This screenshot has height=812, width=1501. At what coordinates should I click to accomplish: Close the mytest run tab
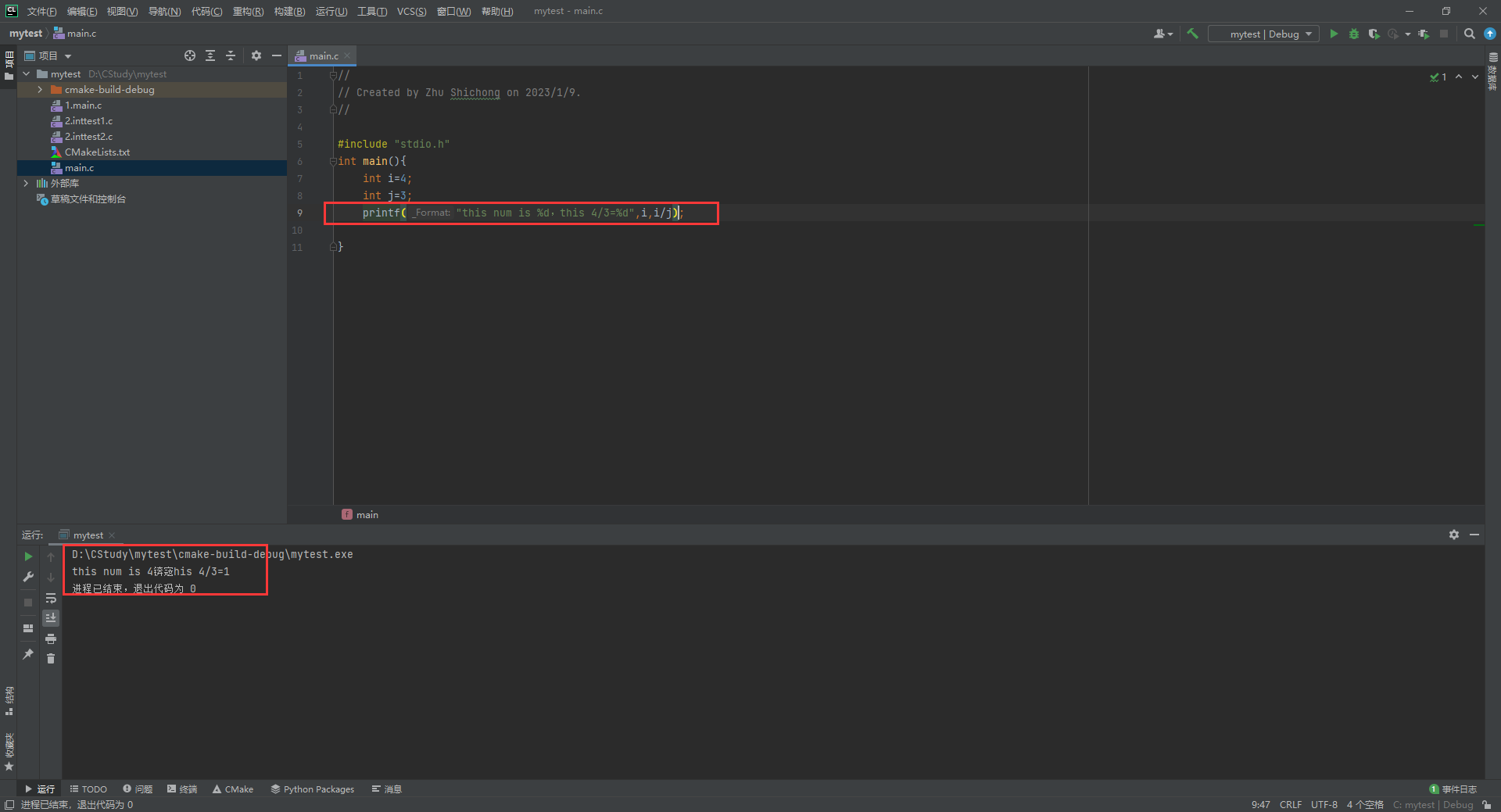(112, 535)
